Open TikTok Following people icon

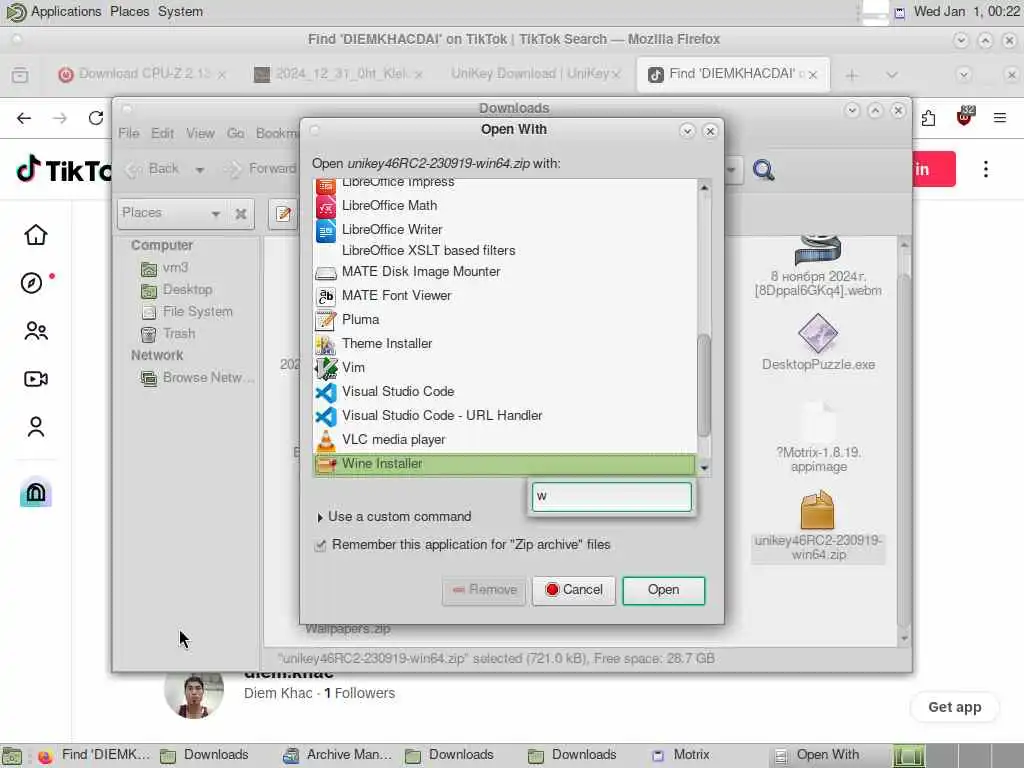(x=35, y=331)
